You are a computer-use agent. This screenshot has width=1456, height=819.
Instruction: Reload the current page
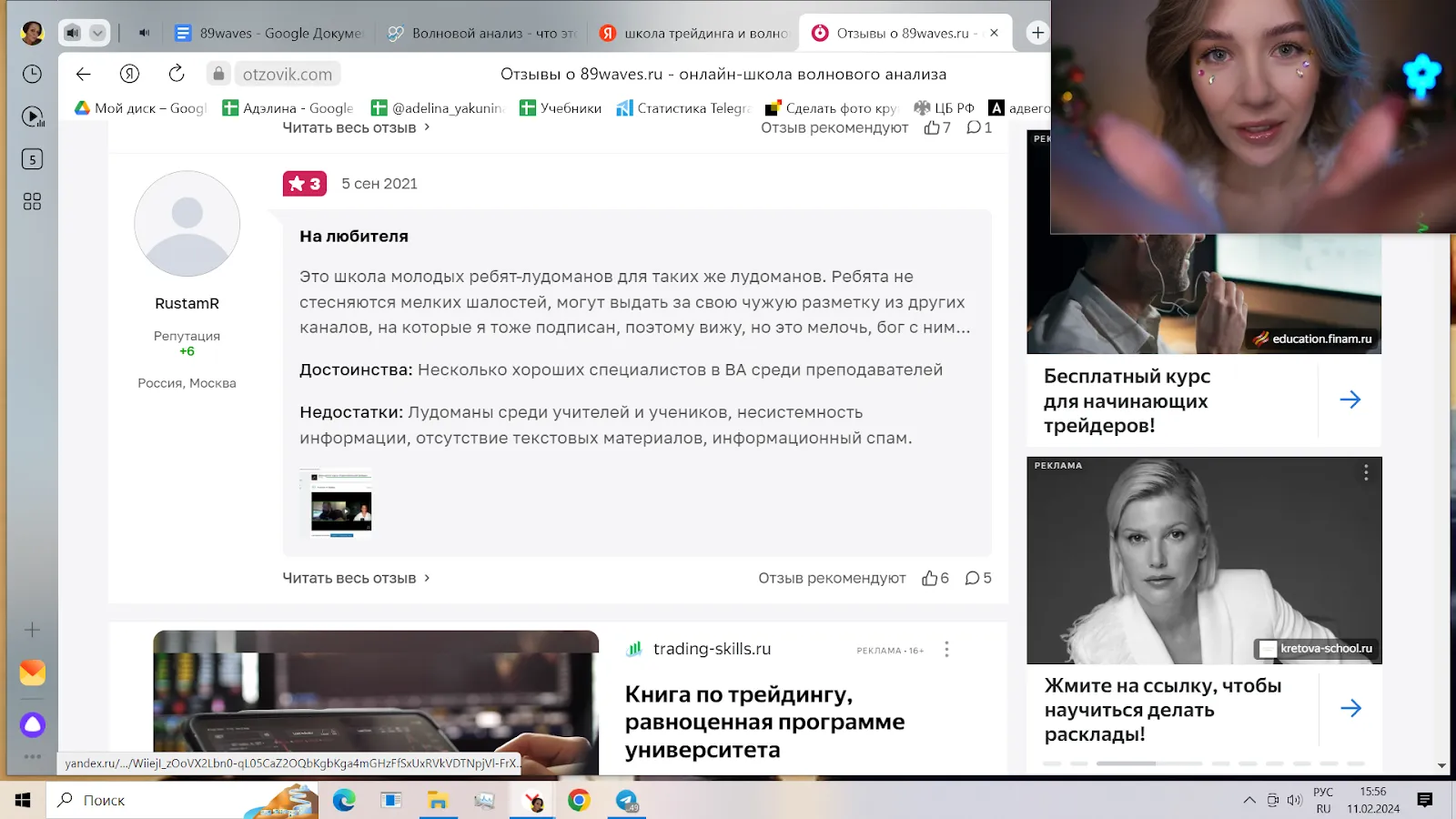coord(177,74)
